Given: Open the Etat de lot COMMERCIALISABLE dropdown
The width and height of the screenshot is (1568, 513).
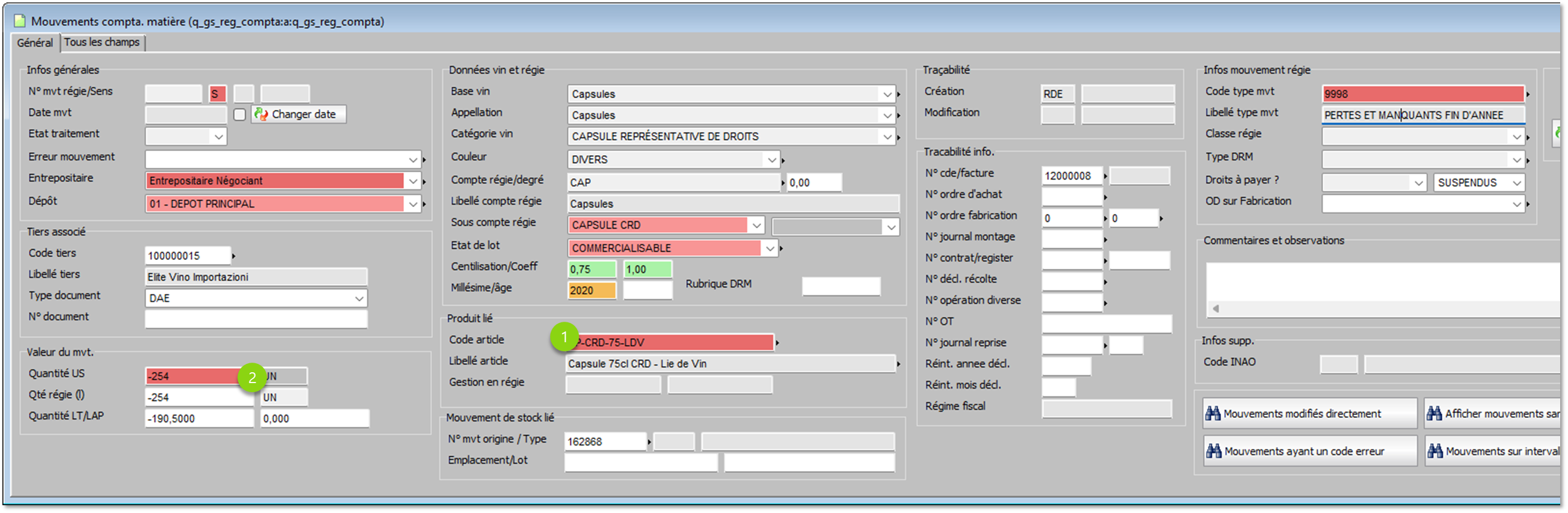Looking at the screenshot, I should tap(770, 248).
